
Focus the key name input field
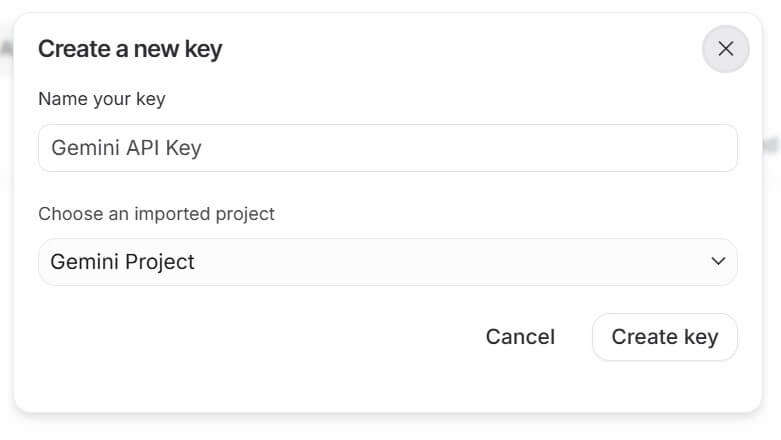[x=387, y=148]
